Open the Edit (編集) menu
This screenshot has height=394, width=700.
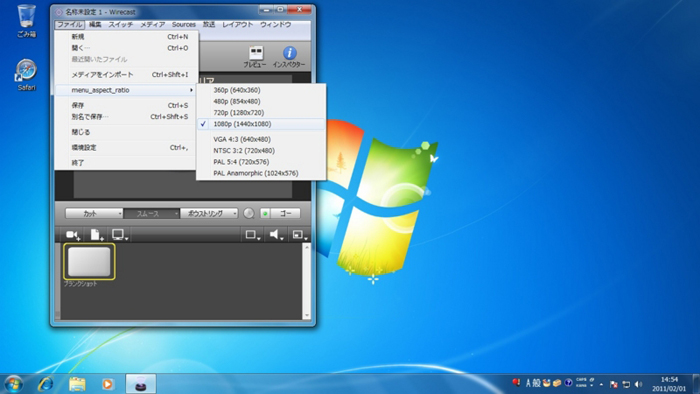95,25
